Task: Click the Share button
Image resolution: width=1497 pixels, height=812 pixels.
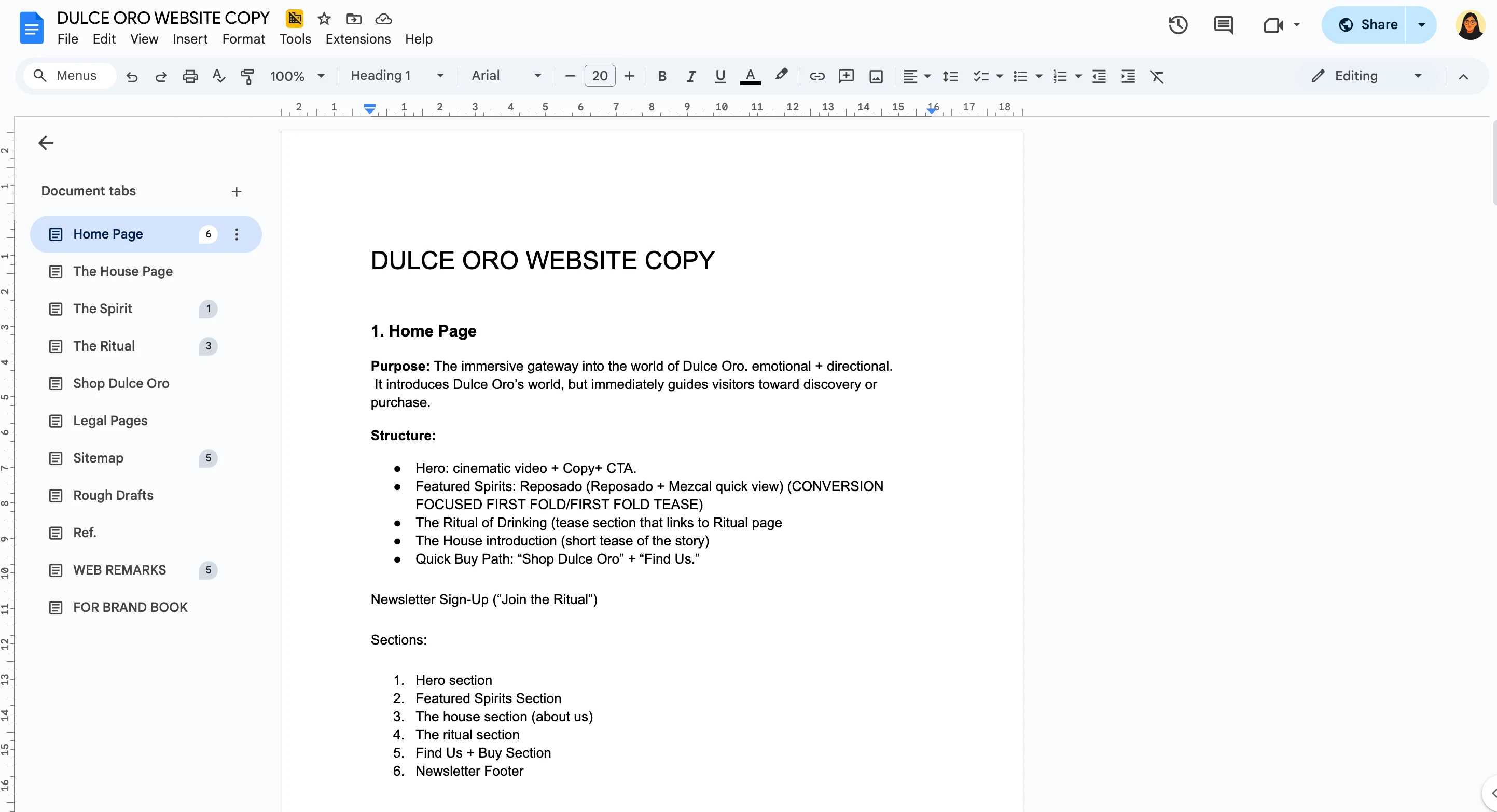Action: pos(1367,24)
